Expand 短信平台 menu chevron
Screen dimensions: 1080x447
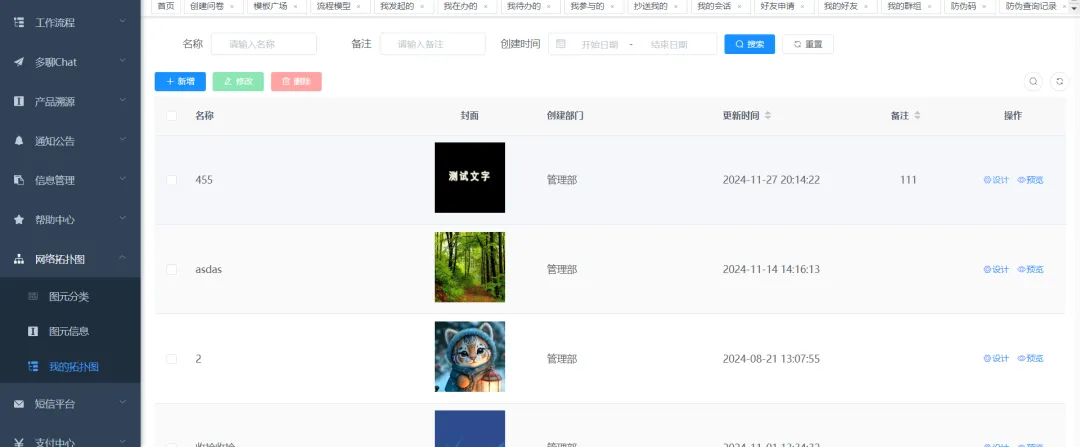(122, 403)
